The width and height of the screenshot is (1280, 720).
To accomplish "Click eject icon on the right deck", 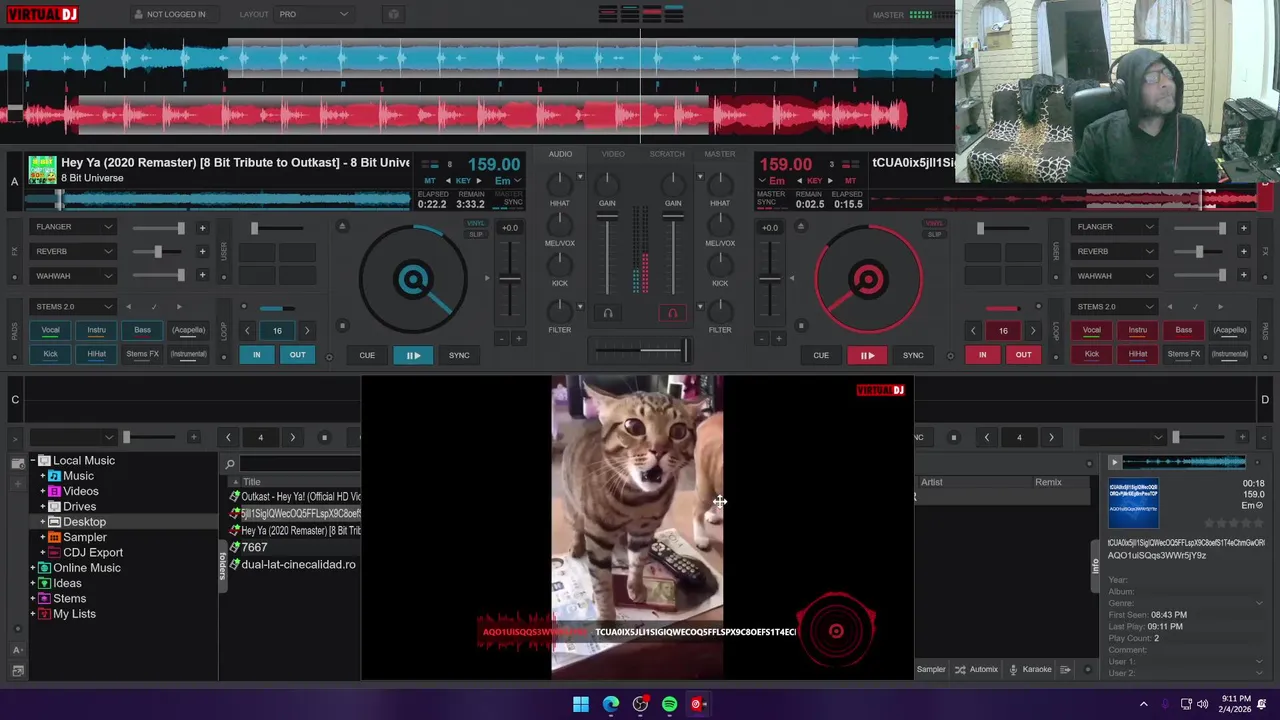I will (800, 226).
